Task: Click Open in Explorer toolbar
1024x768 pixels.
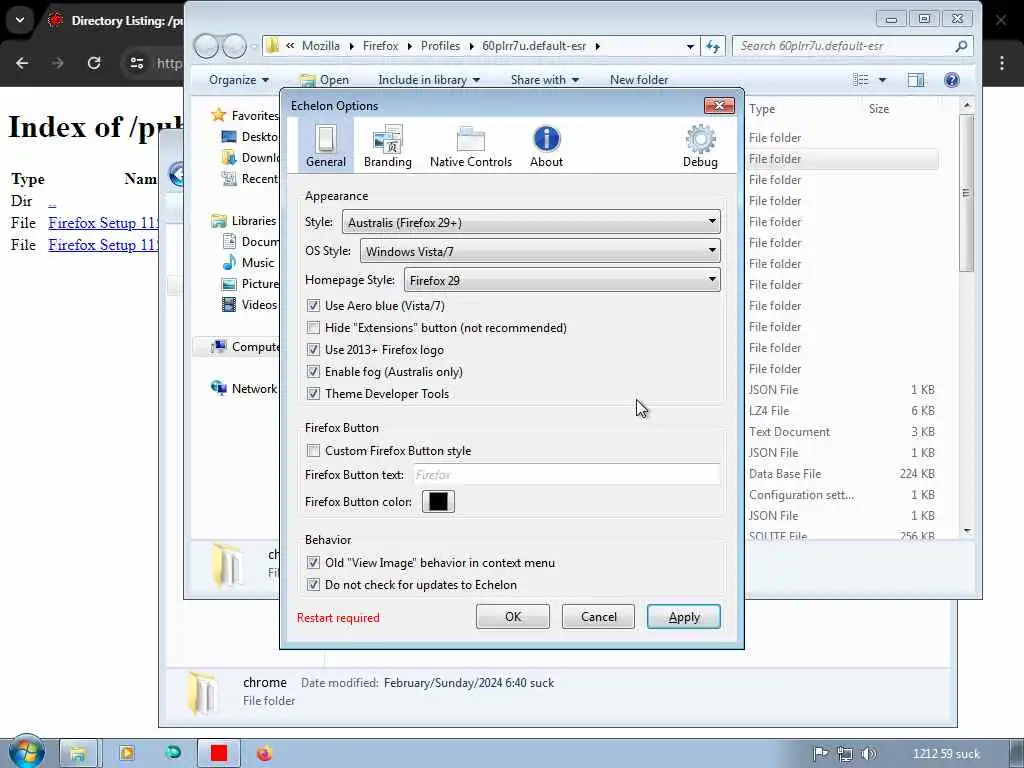Action: tap(325, 80)
